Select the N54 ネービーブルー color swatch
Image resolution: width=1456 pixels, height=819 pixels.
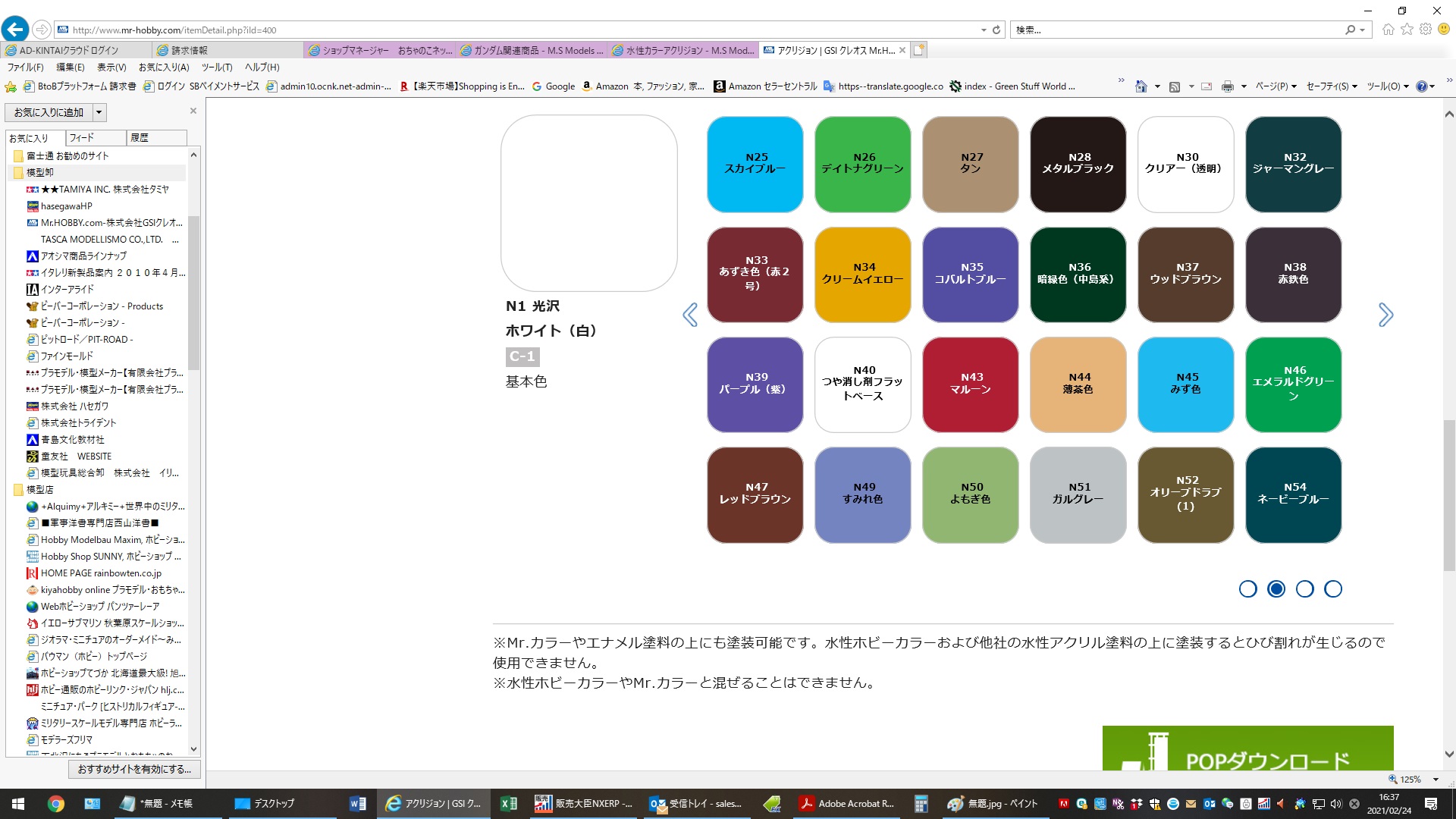[x=1294, y=494]
